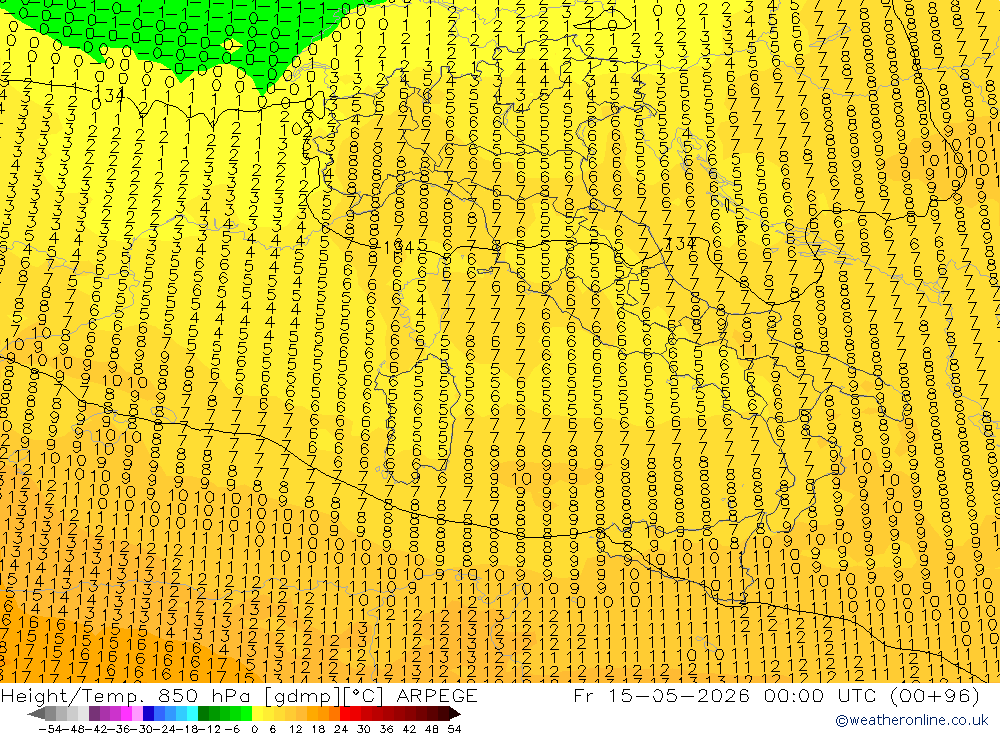Click the -12 scale label
The height and width of the screenshot is (733, 1000).
(x=210, y=729)
